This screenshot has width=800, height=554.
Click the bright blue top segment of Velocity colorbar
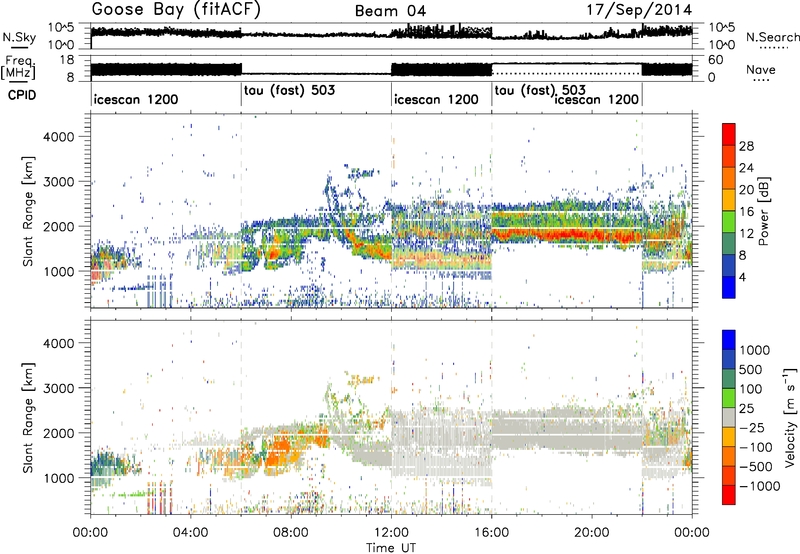pos(729,340)
